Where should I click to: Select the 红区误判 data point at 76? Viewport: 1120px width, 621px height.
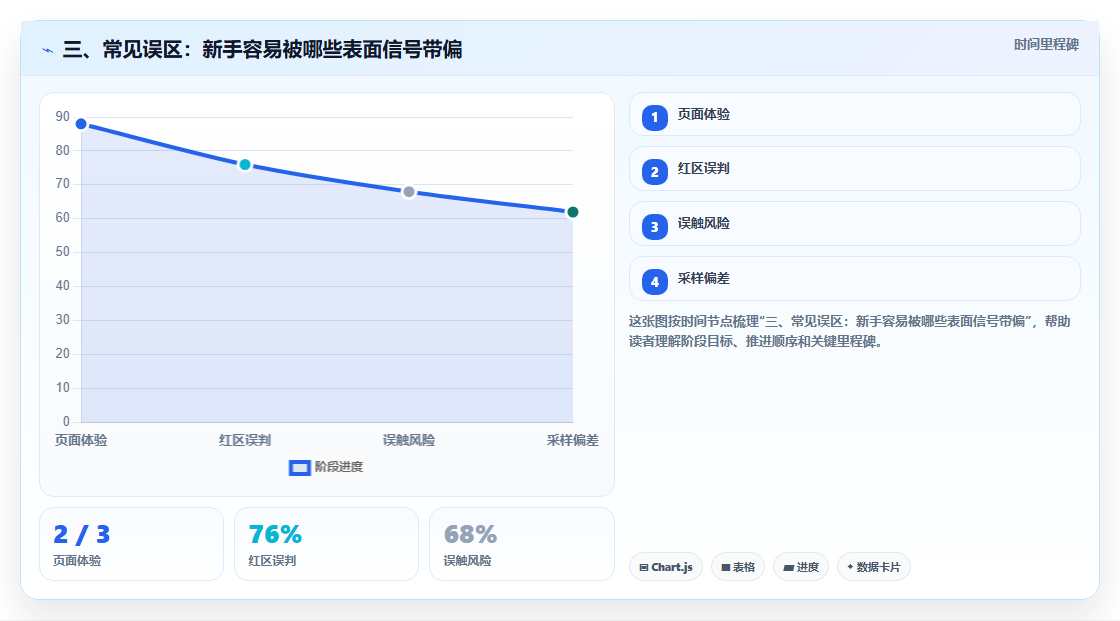tap(245, 165)
